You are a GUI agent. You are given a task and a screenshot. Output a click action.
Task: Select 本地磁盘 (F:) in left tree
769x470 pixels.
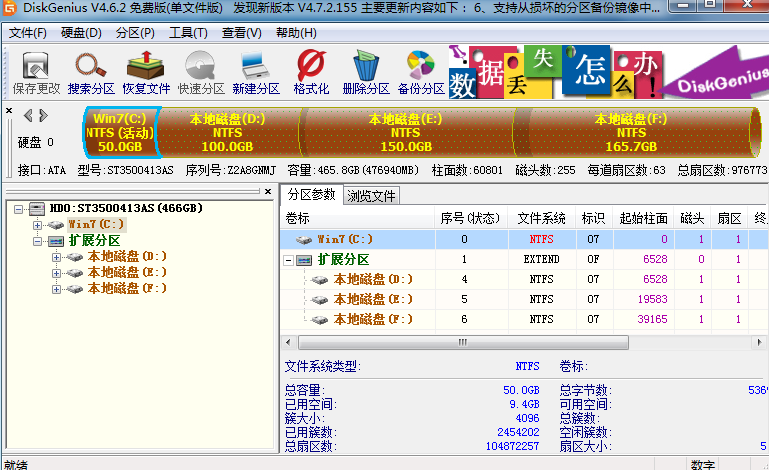click(x=127, y=288)
